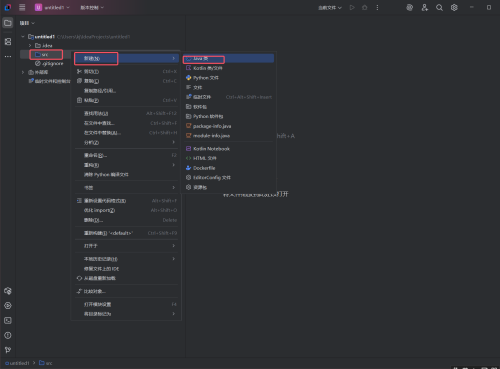Create an EditorConfig file
Viewport: 500px width, 369px height.
pos(228,178)
